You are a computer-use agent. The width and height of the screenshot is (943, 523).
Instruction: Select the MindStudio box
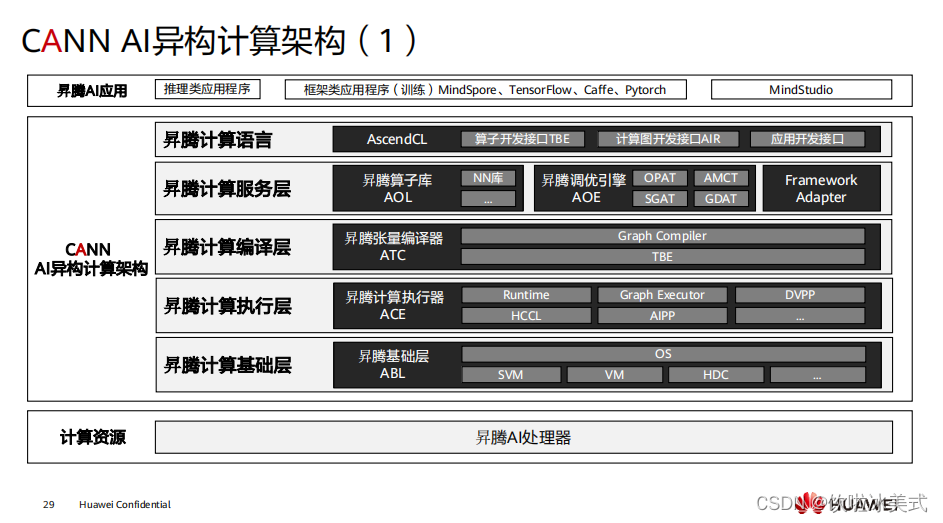(x=801, y=90)
